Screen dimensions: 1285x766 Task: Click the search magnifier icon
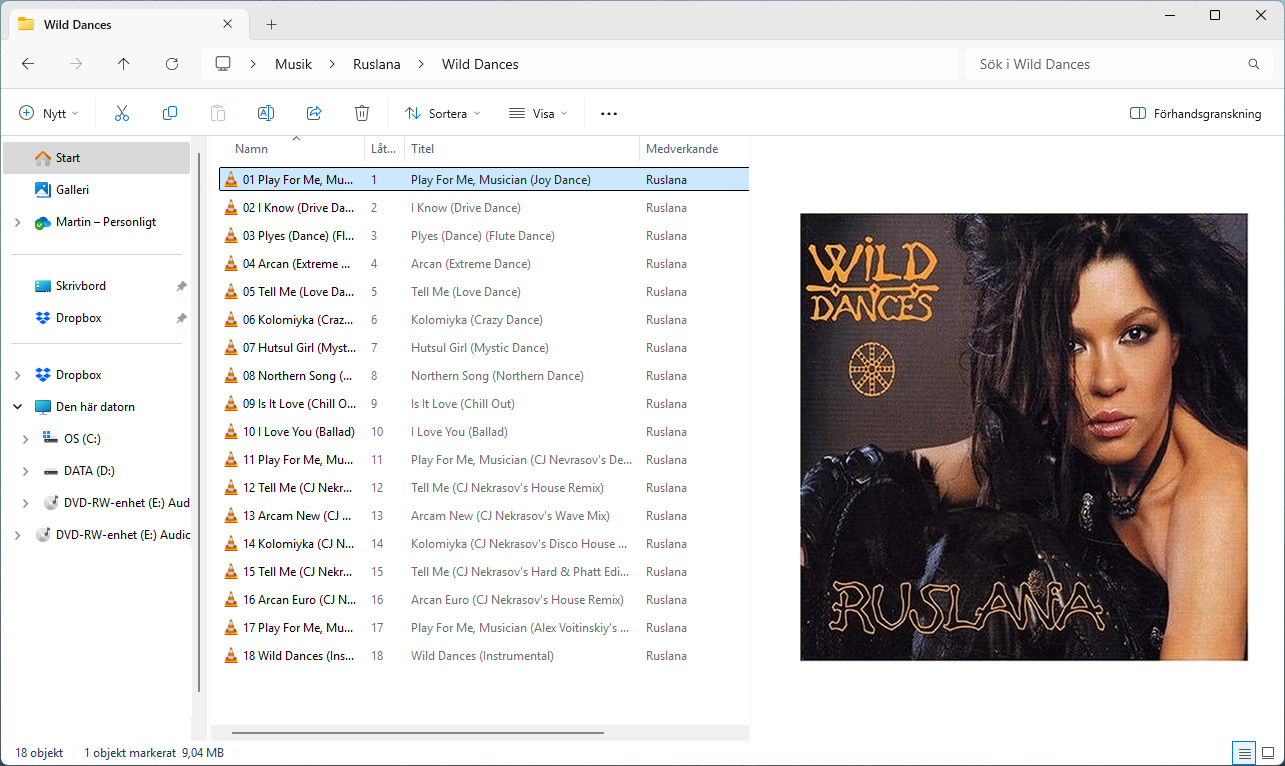coord(1254,64)
